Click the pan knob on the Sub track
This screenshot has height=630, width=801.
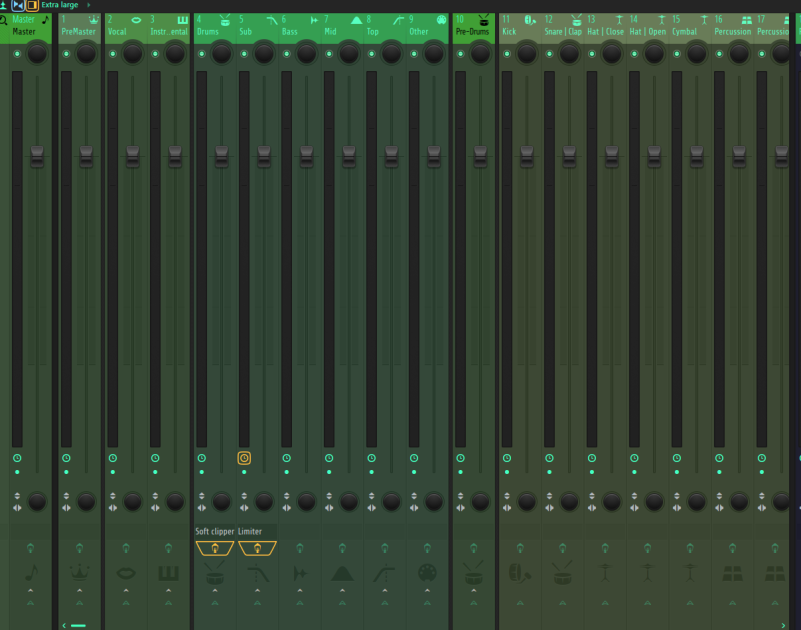pyautogui.click(x=264, y=54)
